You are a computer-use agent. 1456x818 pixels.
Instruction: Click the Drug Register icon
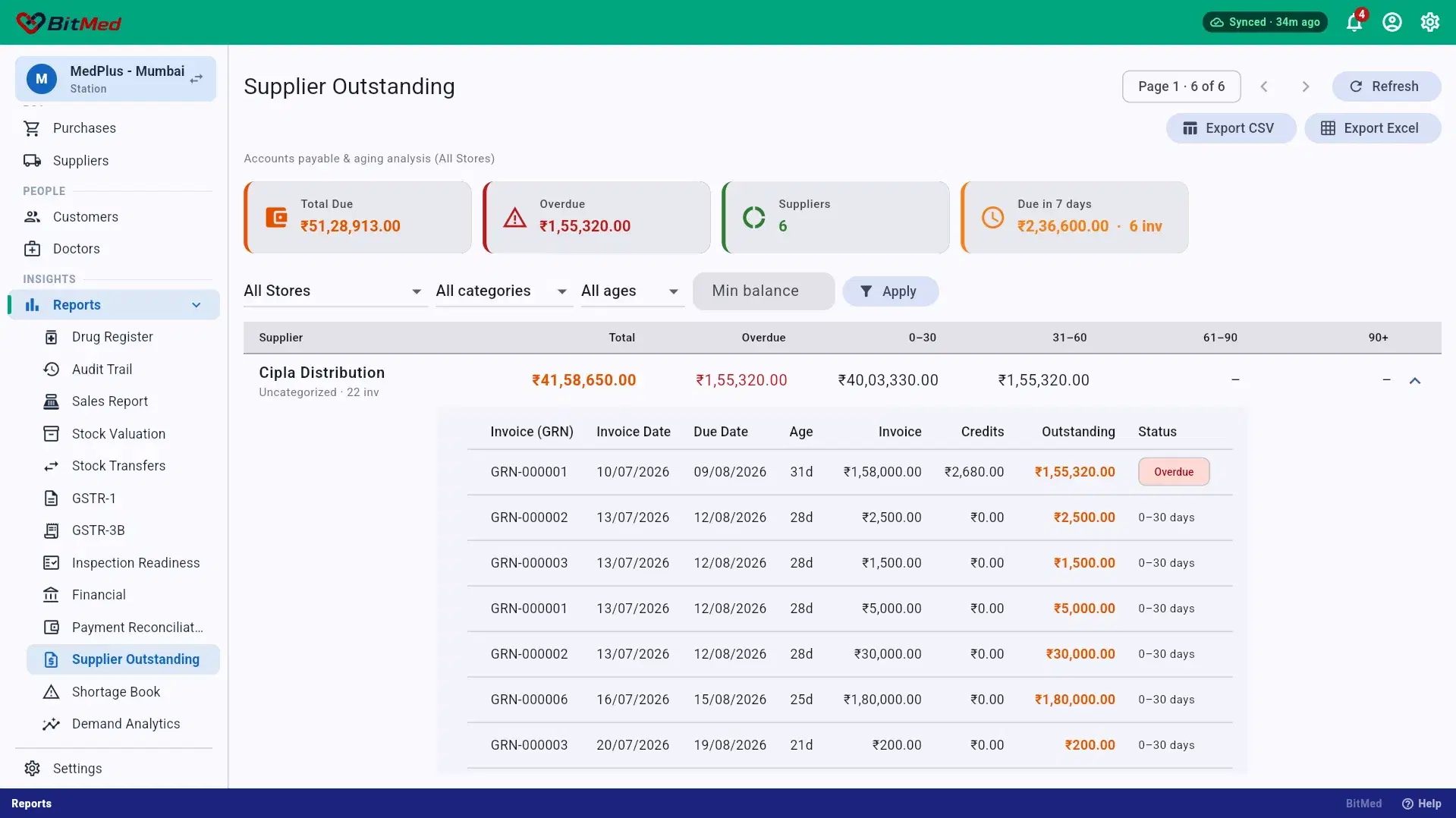pyautogui.click(x=51, y=337)
